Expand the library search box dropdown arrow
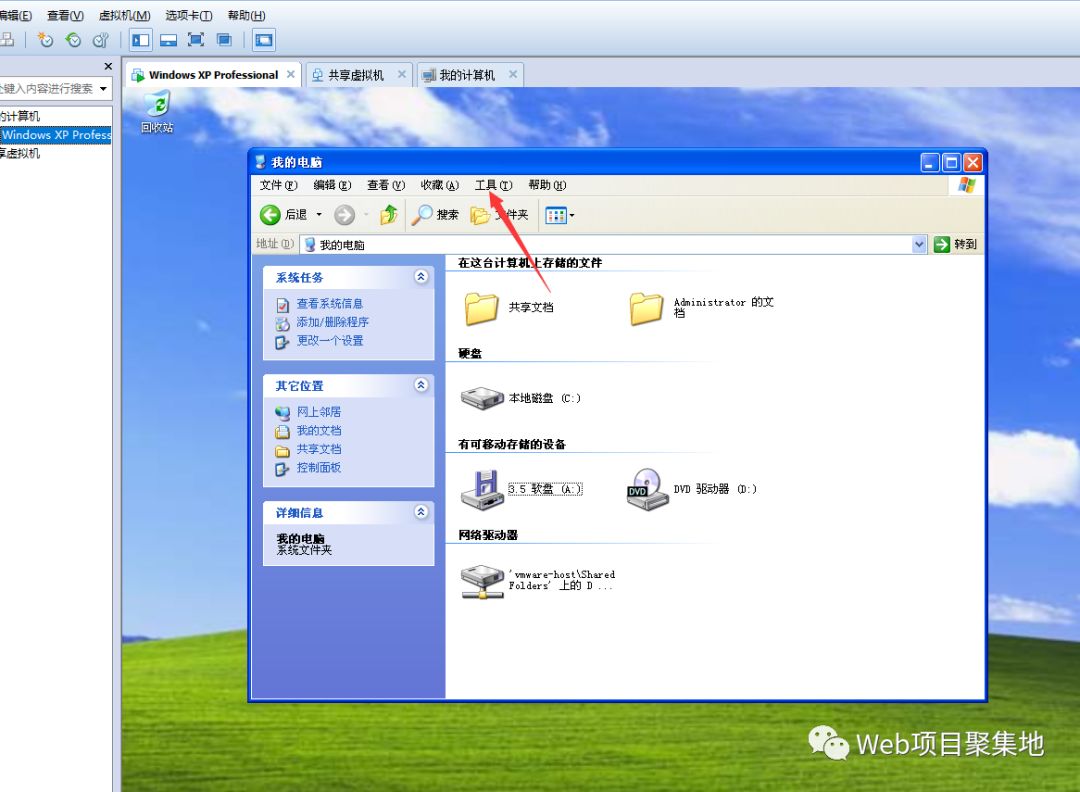1080x792 pixels. (103, 89)
